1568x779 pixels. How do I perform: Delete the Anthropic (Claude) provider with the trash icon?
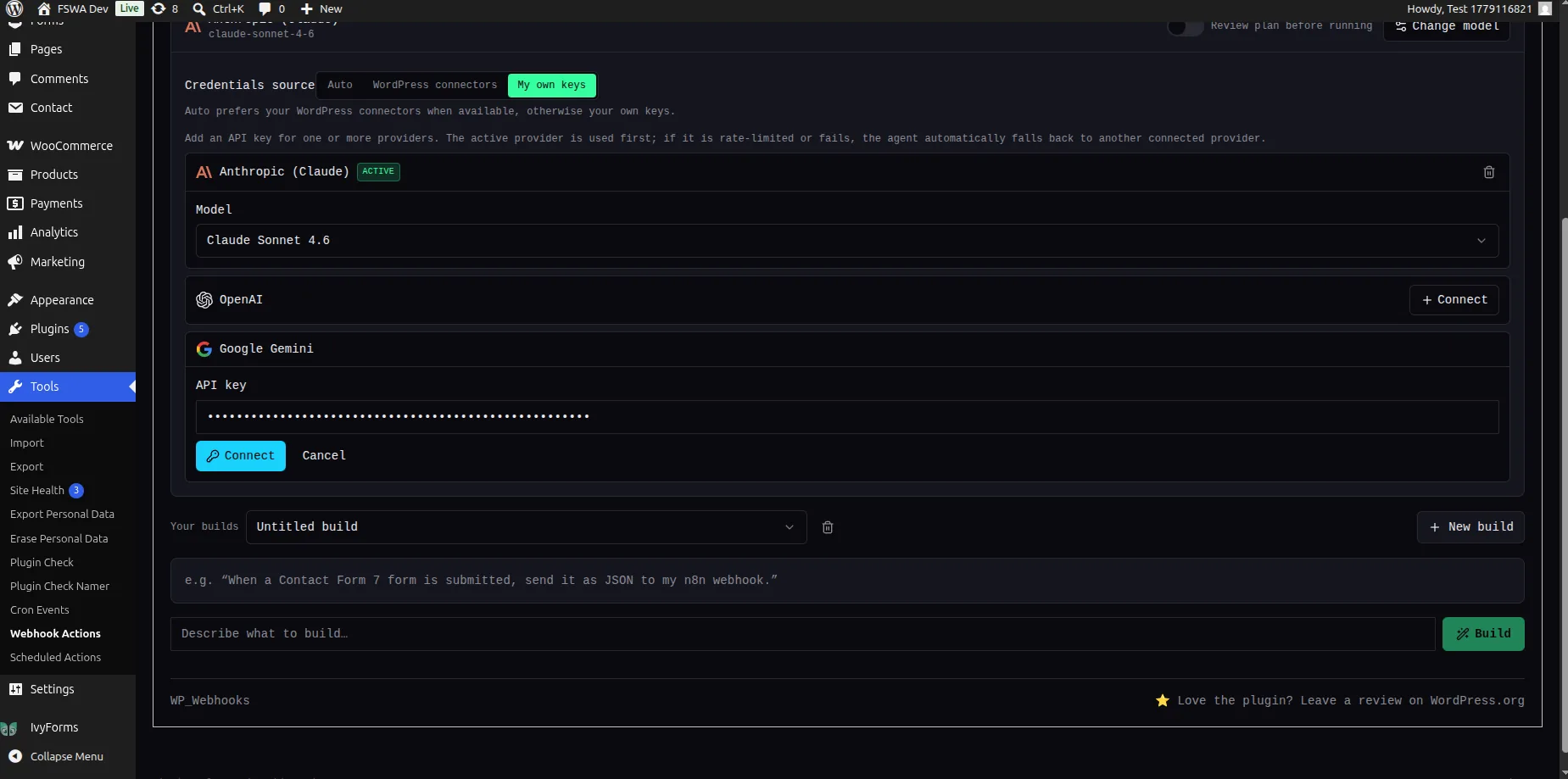point(1489,172)
